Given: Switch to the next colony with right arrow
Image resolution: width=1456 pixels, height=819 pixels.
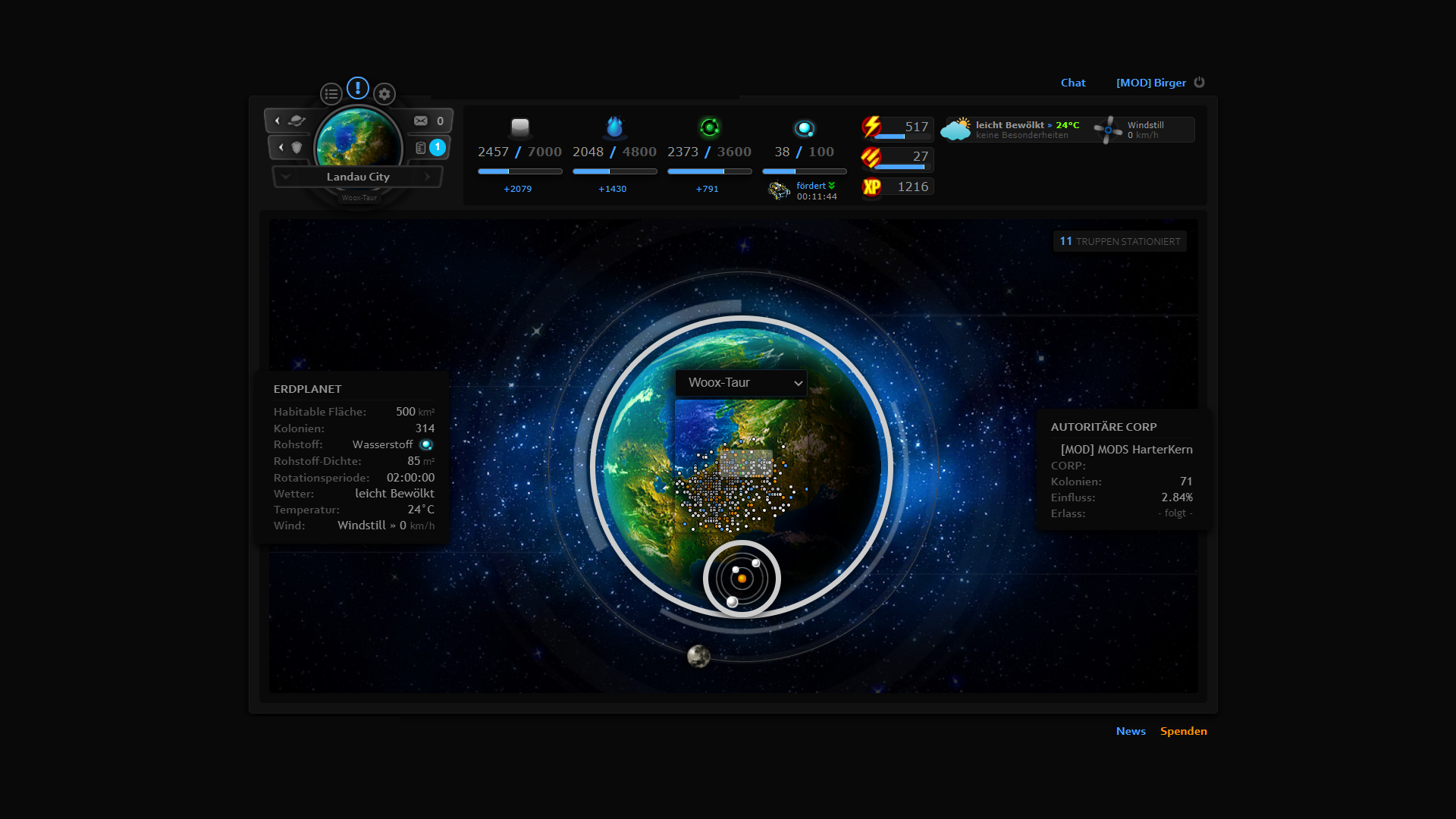Looking at the screenshot, I should [428, 177].
